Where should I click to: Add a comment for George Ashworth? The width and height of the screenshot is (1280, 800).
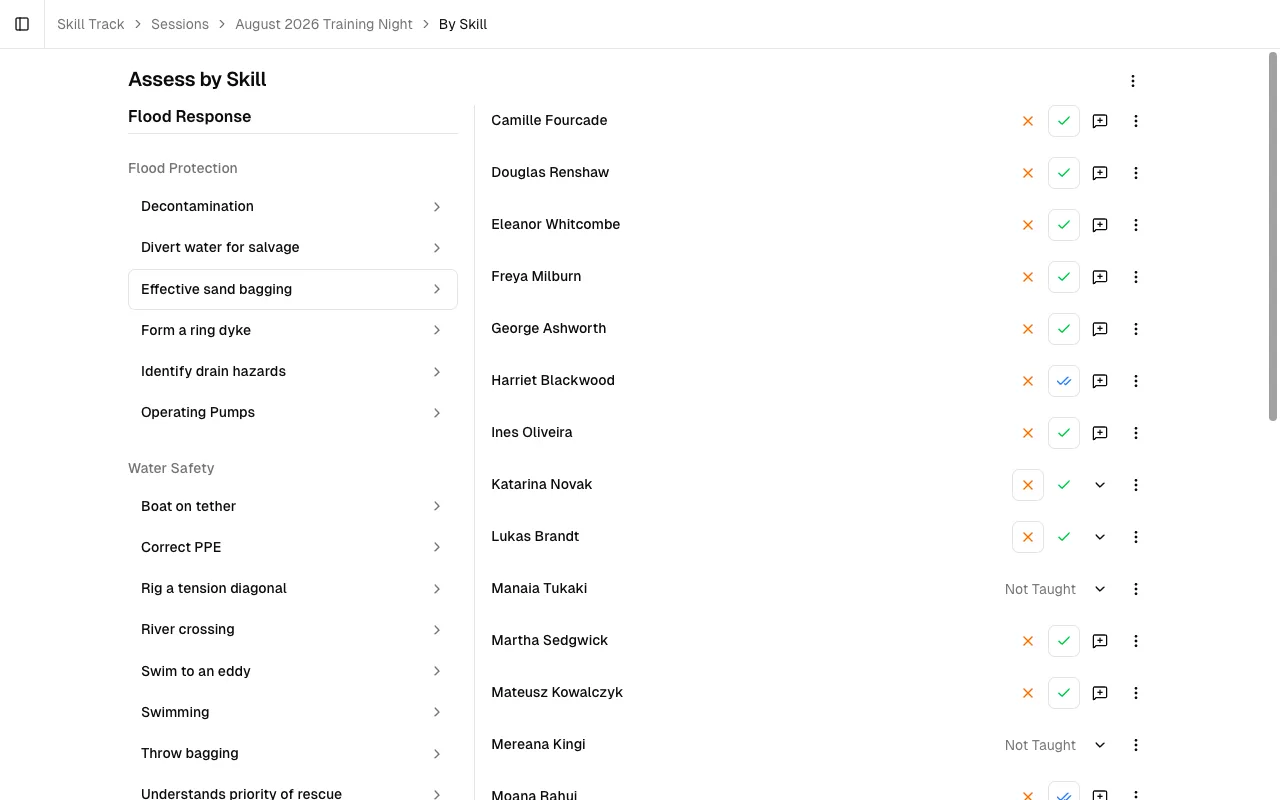tap(1100, 329)
